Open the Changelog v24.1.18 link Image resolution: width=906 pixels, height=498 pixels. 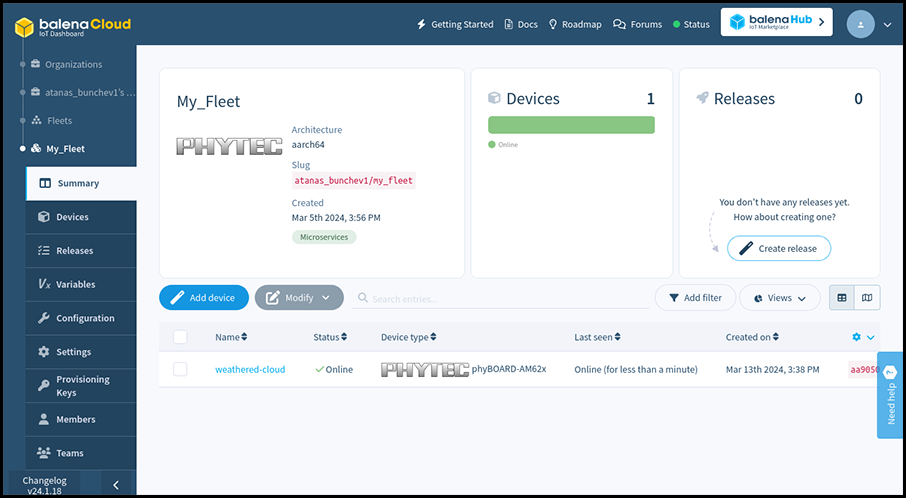point(44,485)
